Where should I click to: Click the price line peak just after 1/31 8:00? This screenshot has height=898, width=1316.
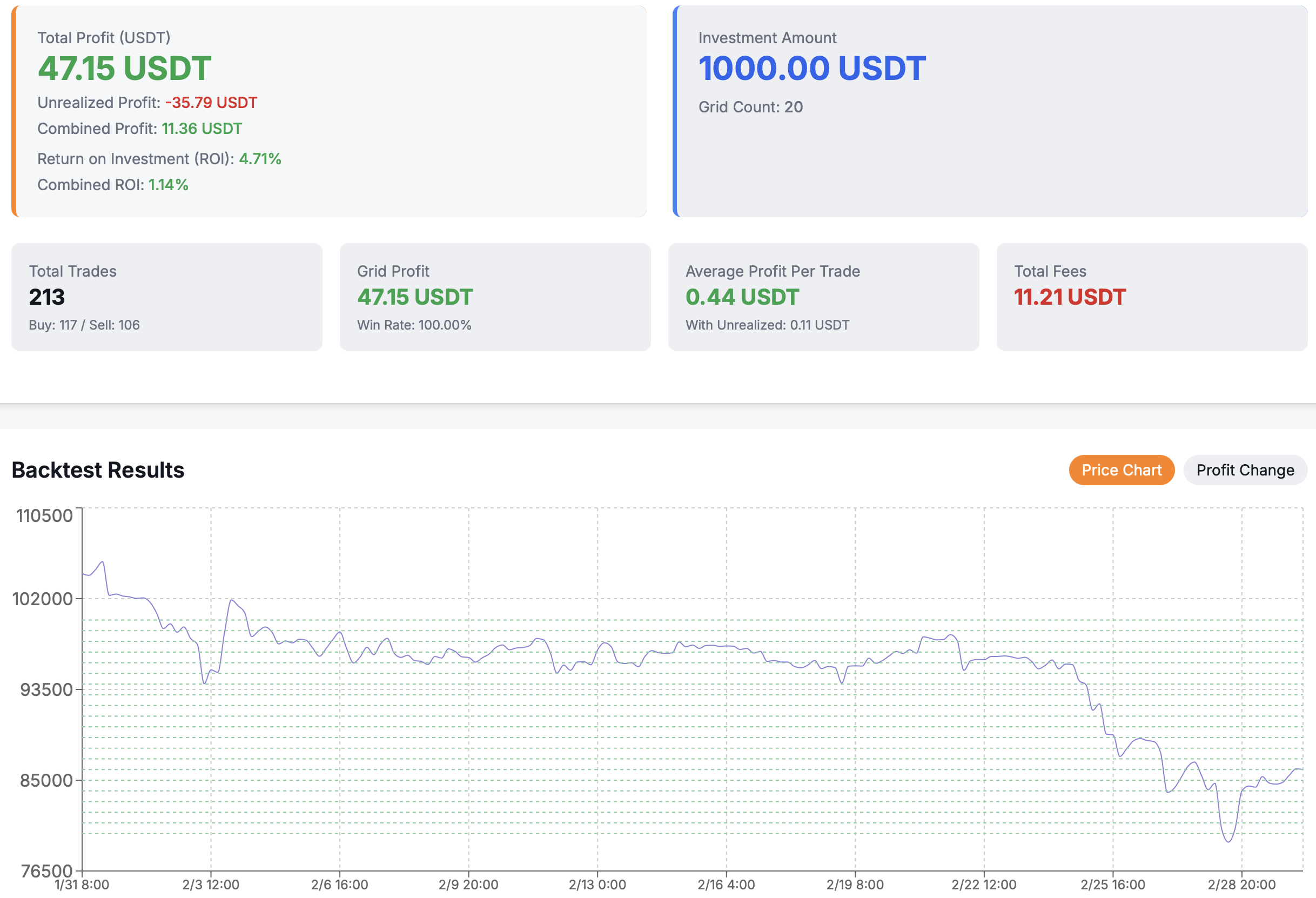click(103, 562)
